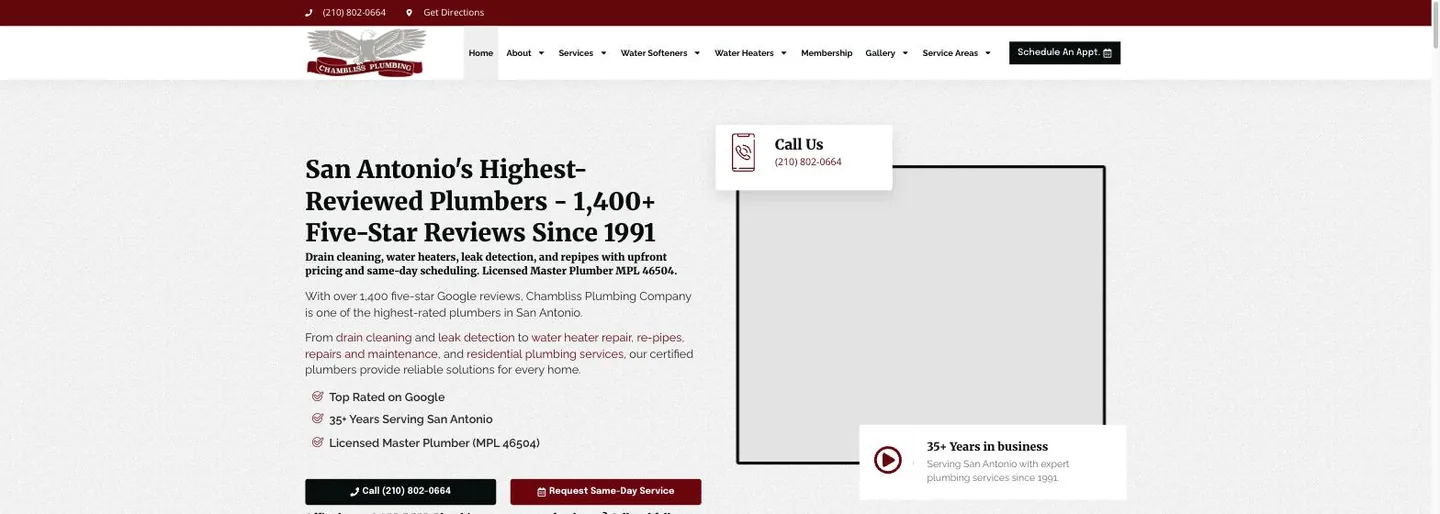
Task: Click the Schedule An Appt. button
Action: pyautogui.click(x=1065, y=53)
